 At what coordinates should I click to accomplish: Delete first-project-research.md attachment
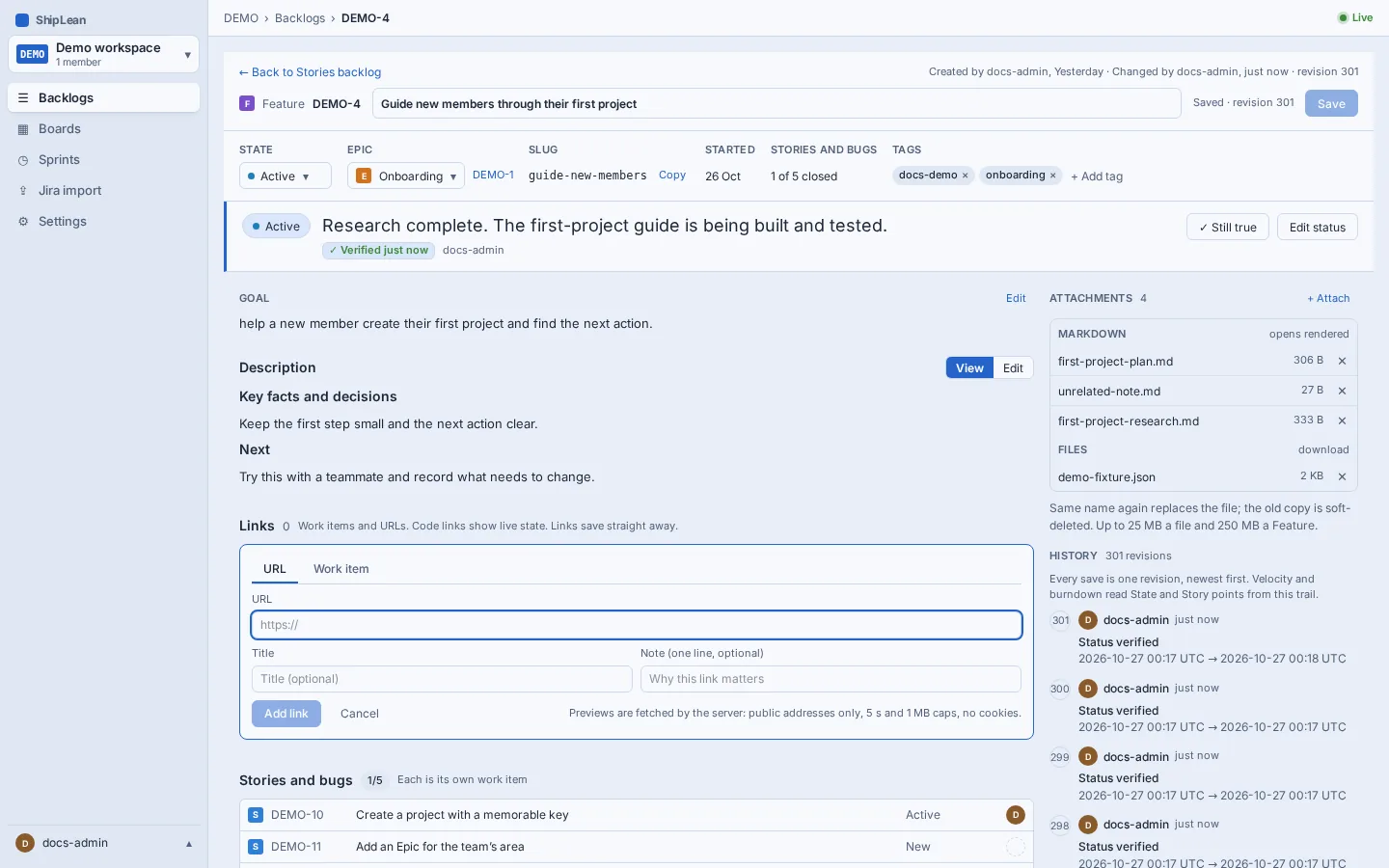pyautogui.click(x=1342, y=420)
